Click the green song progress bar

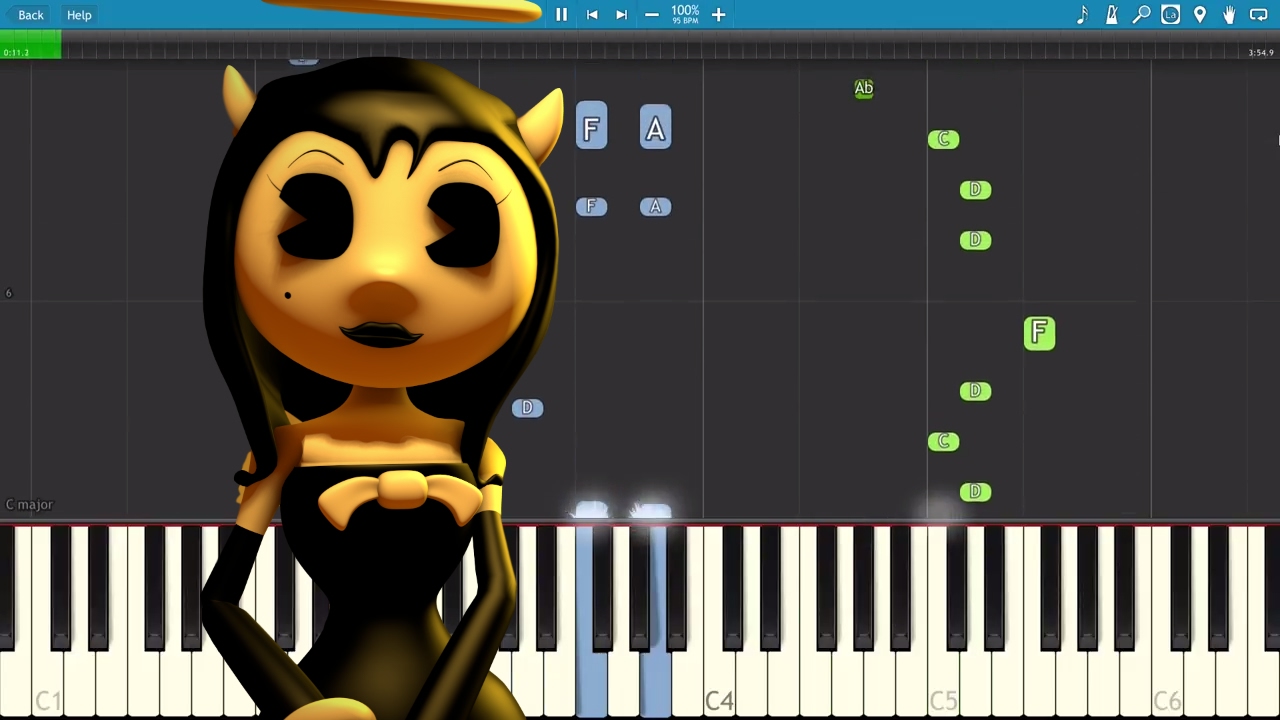click(x=31, y=45)
